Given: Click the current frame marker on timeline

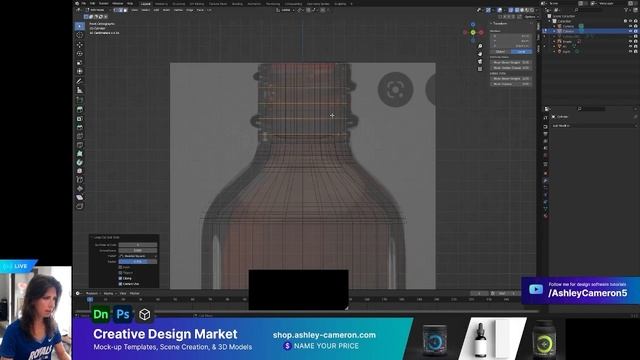Looking at the screenshot, I should [x=90, y=299].
